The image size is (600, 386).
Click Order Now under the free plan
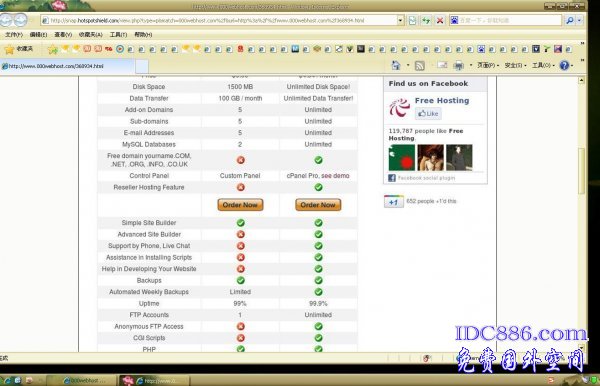point(240,205)
